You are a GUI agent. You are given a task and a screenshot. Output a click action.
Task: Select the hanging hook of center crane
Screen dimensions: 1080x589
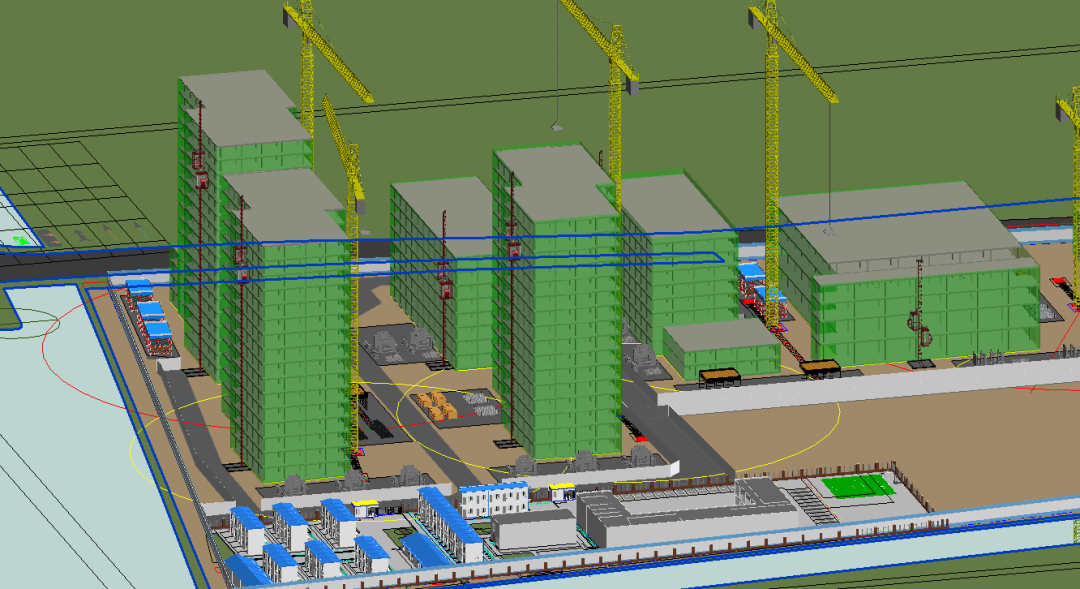[x=555, y=127]
